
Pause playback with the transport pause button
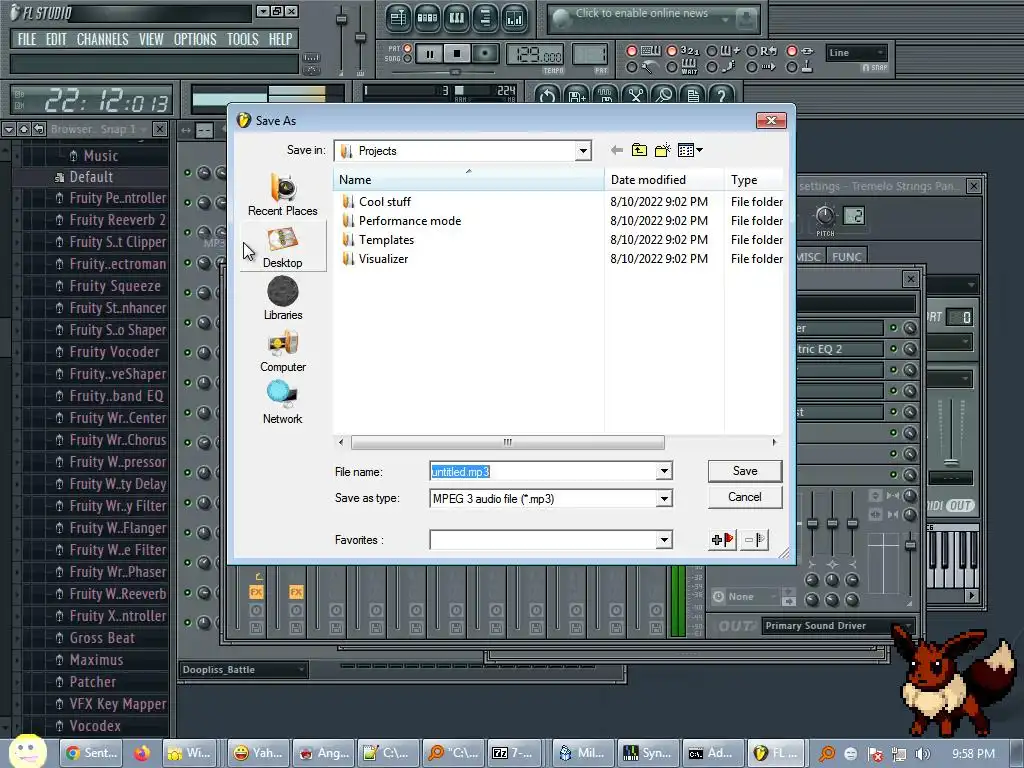point(430,54)
